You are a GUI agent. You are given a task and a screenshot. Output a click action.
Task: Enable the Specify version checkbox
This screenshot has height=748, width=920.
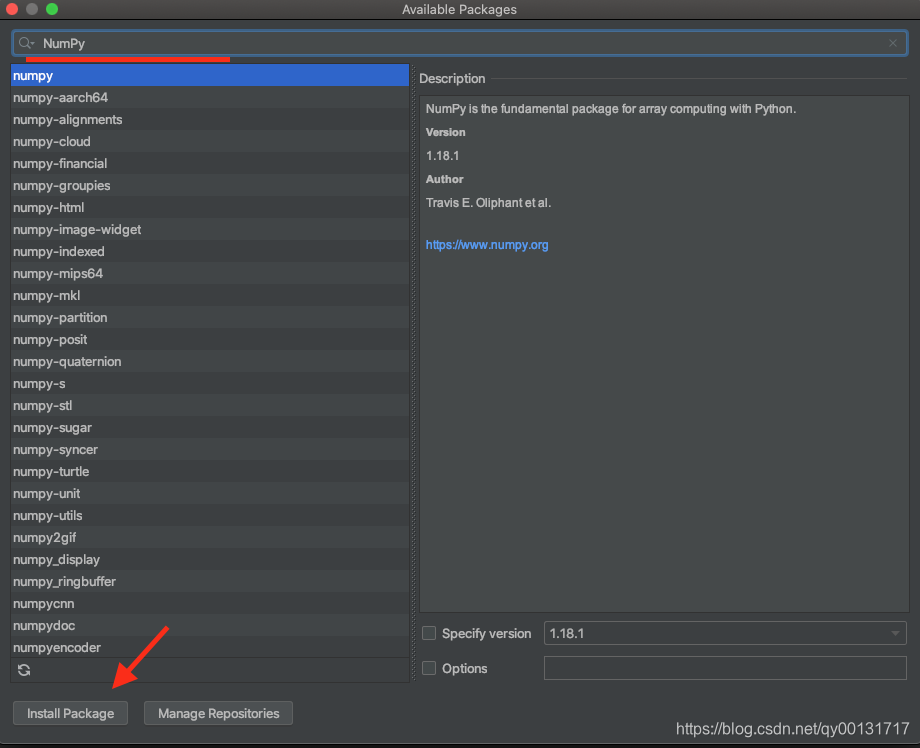pyautogui.click(x=429, y=634)
